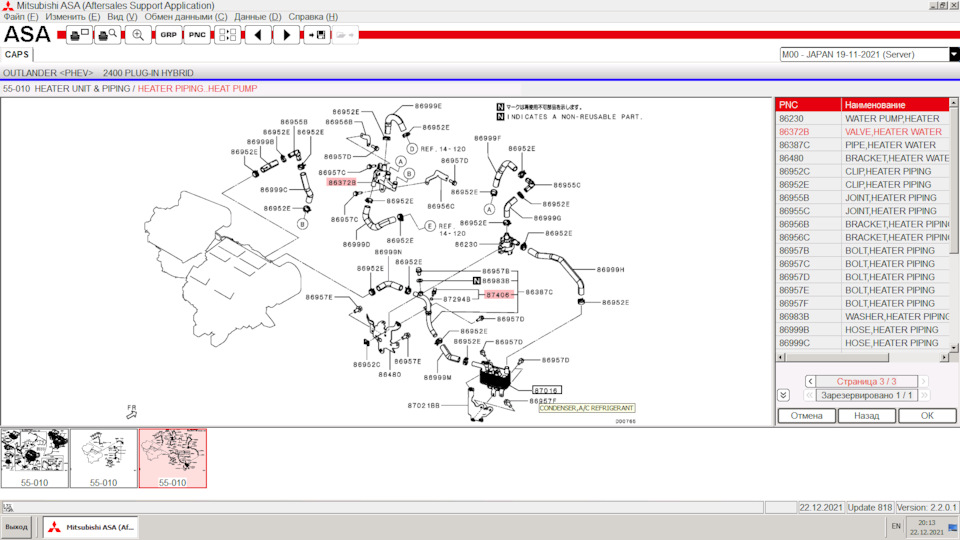The height and width of the screenshot is (540, 960).
Task: Open the selected third 55-010 thumbnail
Action: 173,458
